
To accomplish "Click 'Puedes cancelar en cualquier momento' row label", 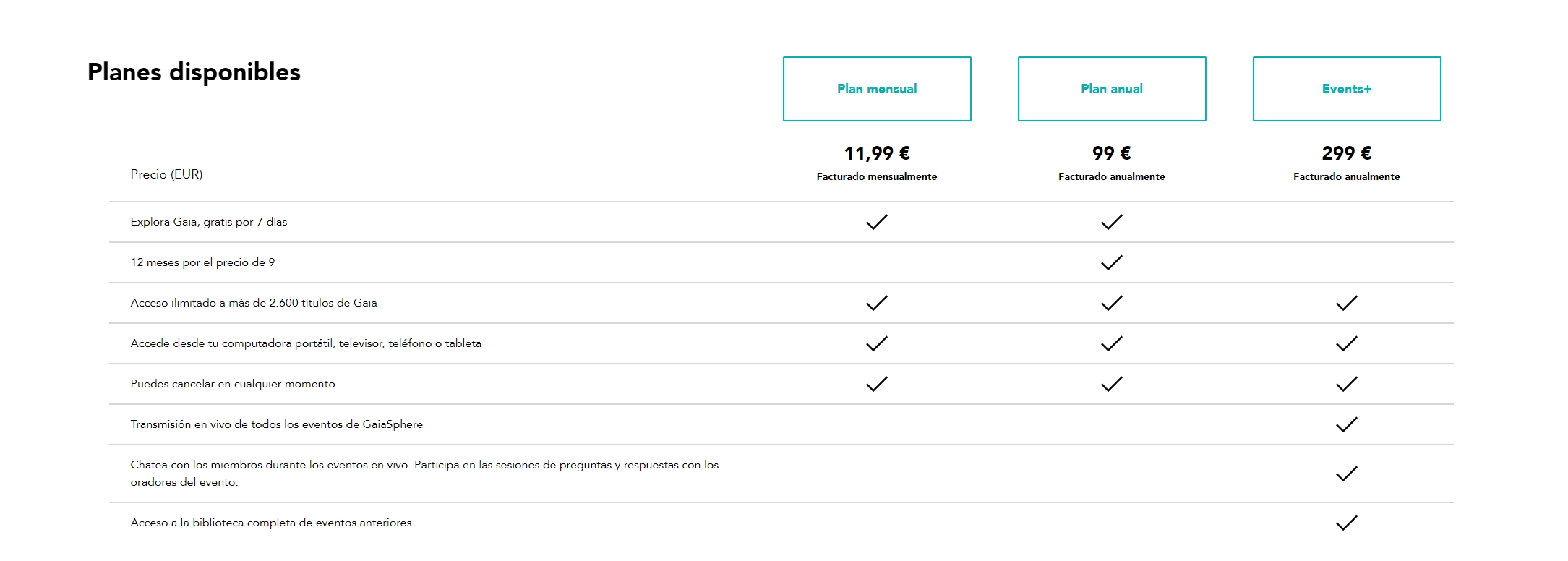I will [x=233, y=384].
